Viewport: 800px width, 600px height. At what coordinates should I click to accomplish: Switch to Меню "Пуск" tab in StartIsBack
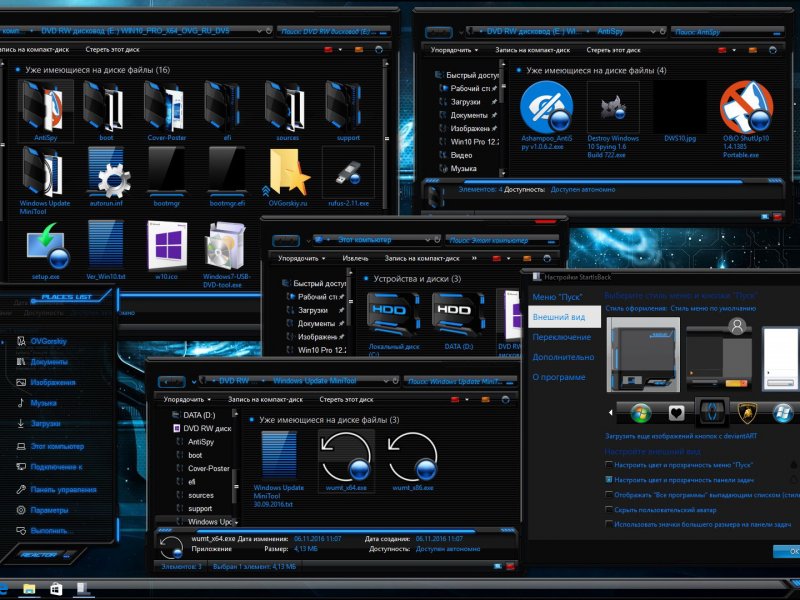coord(557,297)
